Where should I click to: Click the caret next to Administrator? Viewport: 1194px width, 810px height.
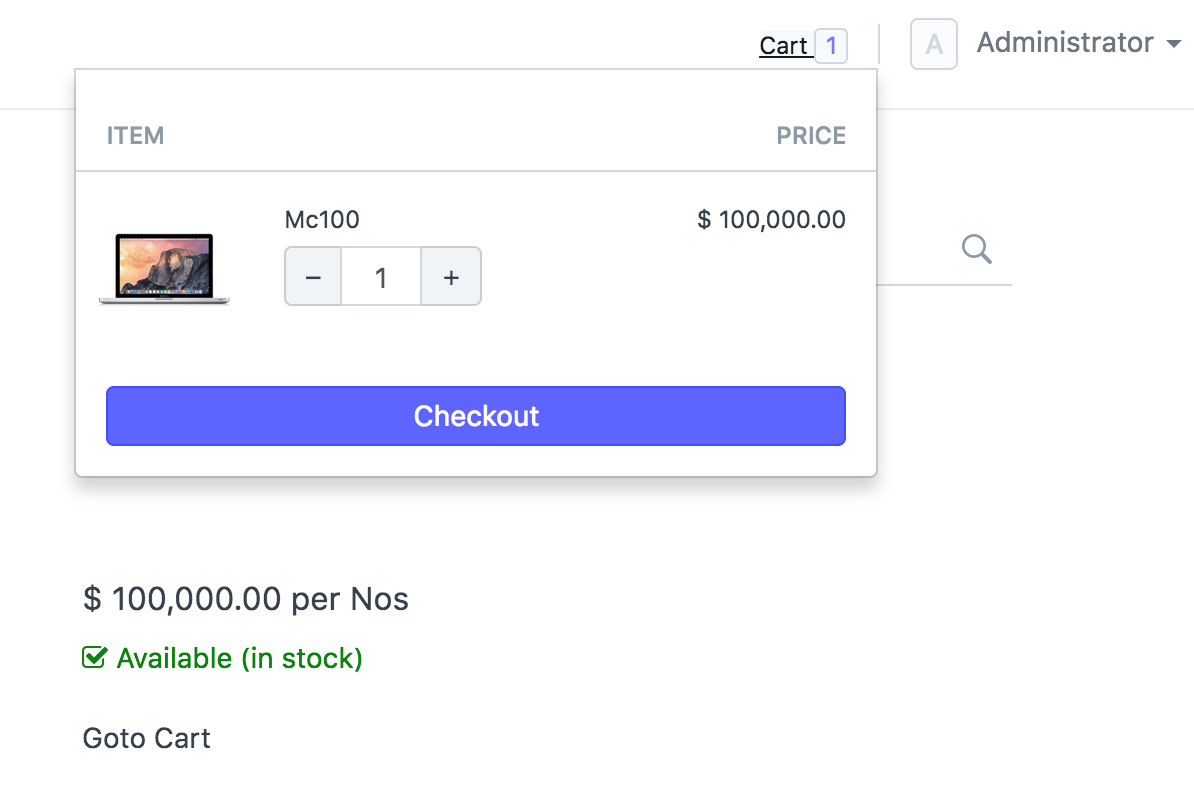(x=1173, y=44)
